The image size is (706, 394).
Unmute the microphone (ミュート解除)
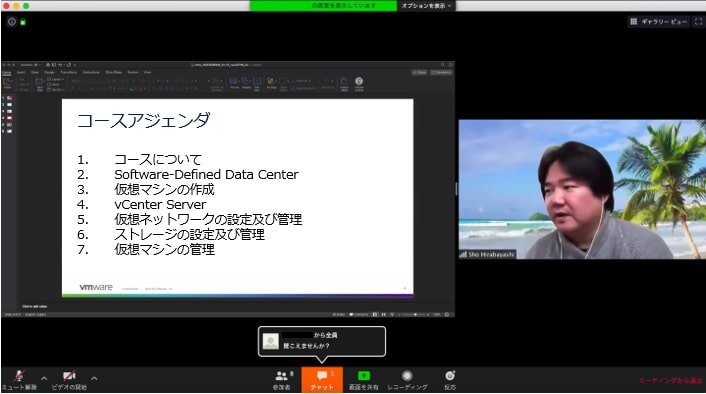pyautogui.click(x=19, y=380)
